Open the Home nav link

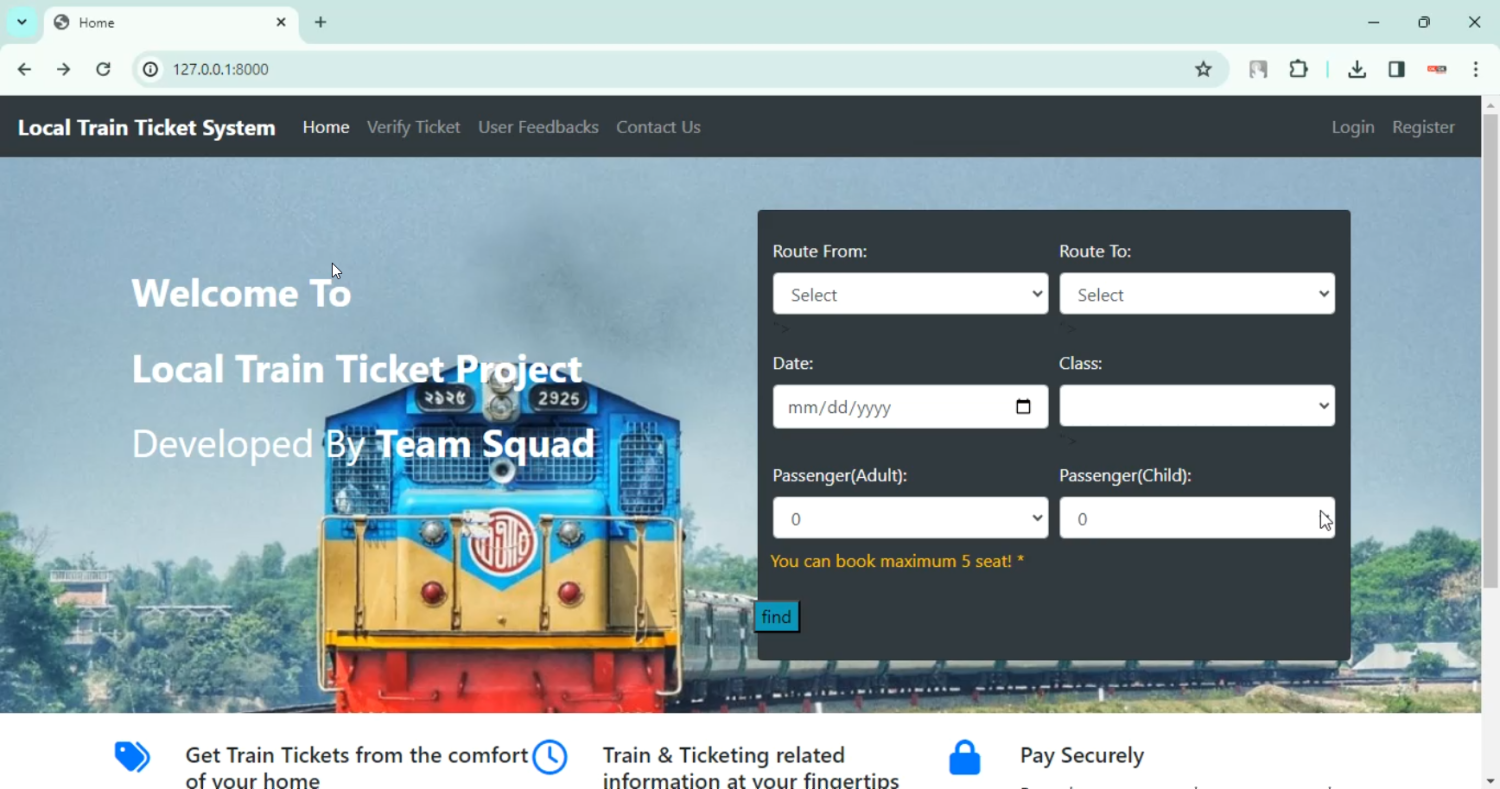coord(326,127)
